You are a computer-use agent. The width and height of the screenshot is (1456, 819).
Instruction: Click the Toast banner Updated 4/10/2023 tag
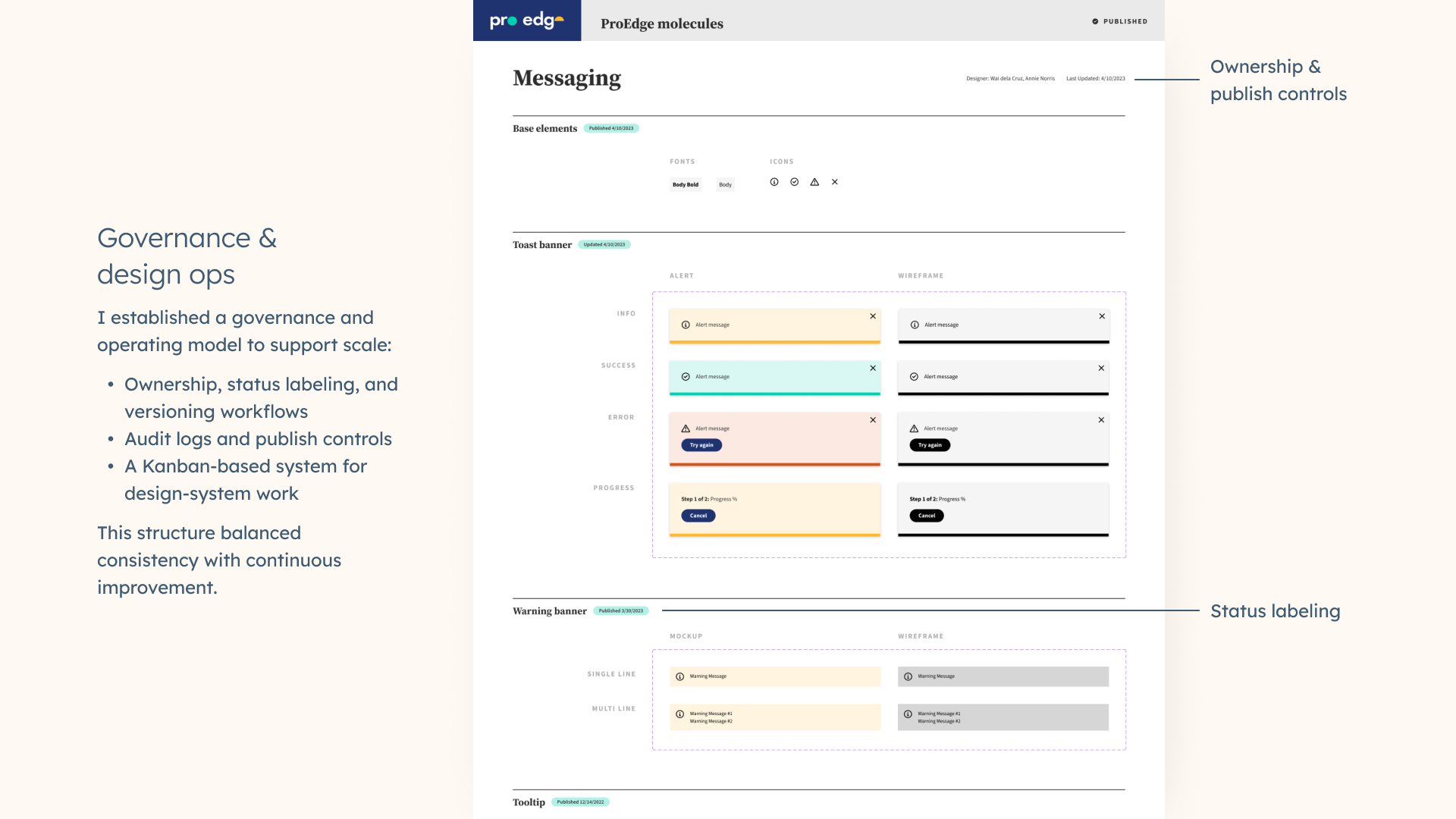point(604,245)
